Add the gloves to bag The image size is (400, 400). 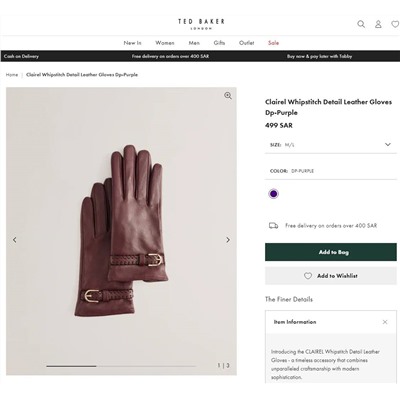pyautogui.click(x=331, y=252)
